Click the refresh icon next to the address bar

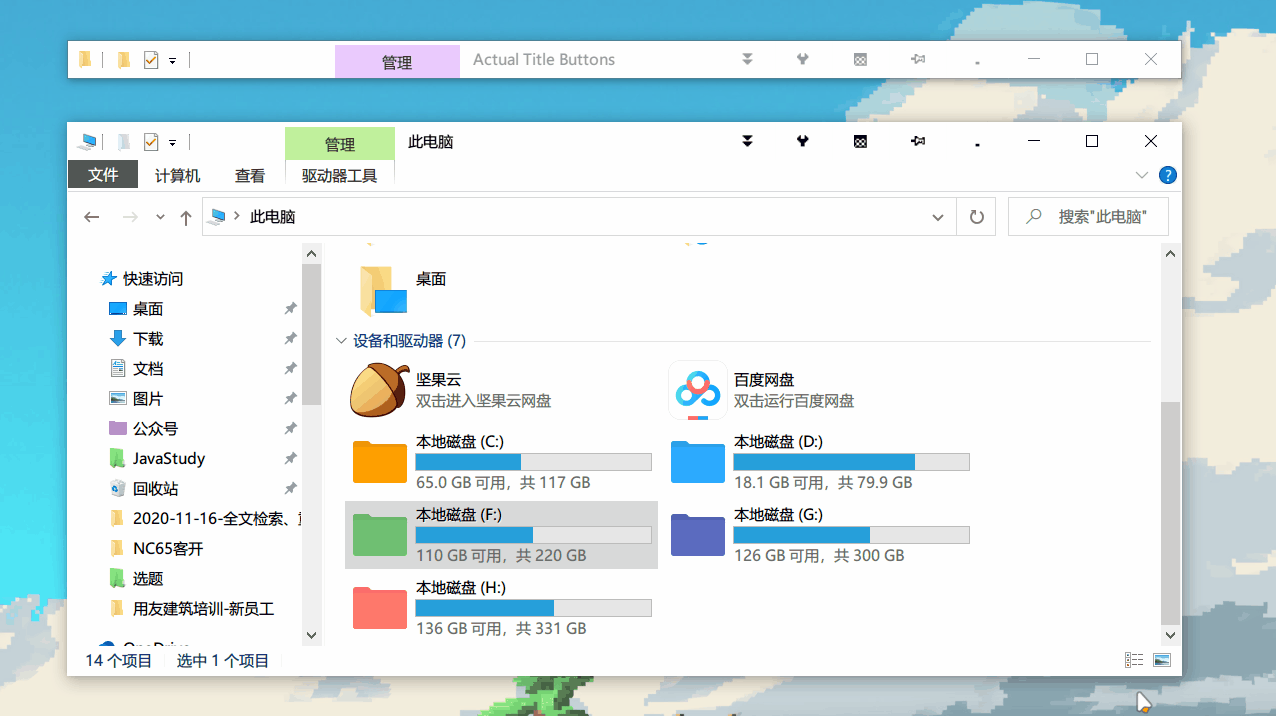(975, 216)
